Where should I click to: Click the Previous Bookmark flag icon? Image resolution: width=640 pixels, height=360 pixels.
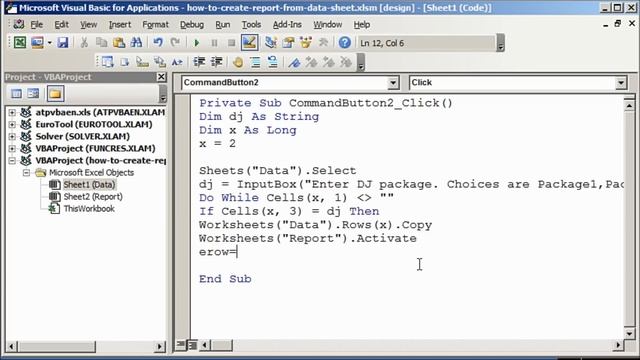click(329, 62)
